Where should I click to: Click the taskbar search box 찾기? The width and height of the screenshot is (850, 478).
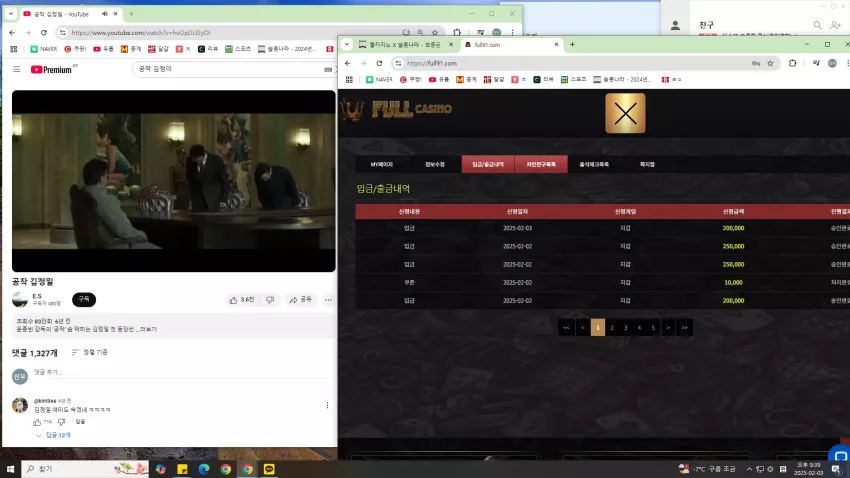tap(85, 469)
